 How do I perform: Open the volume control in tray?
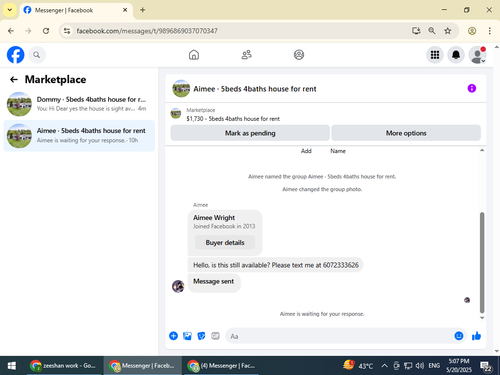point(420,366)
